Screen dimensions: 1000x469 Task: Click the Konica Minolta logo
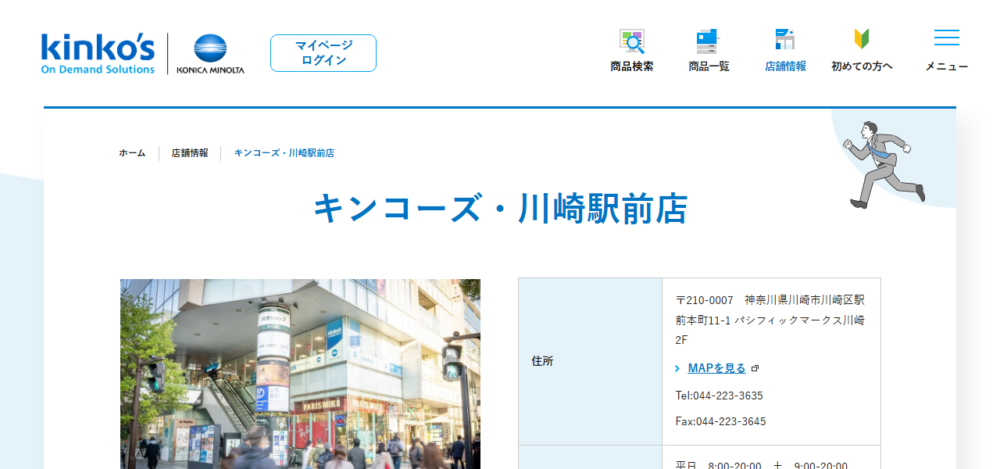pos(210,54)
